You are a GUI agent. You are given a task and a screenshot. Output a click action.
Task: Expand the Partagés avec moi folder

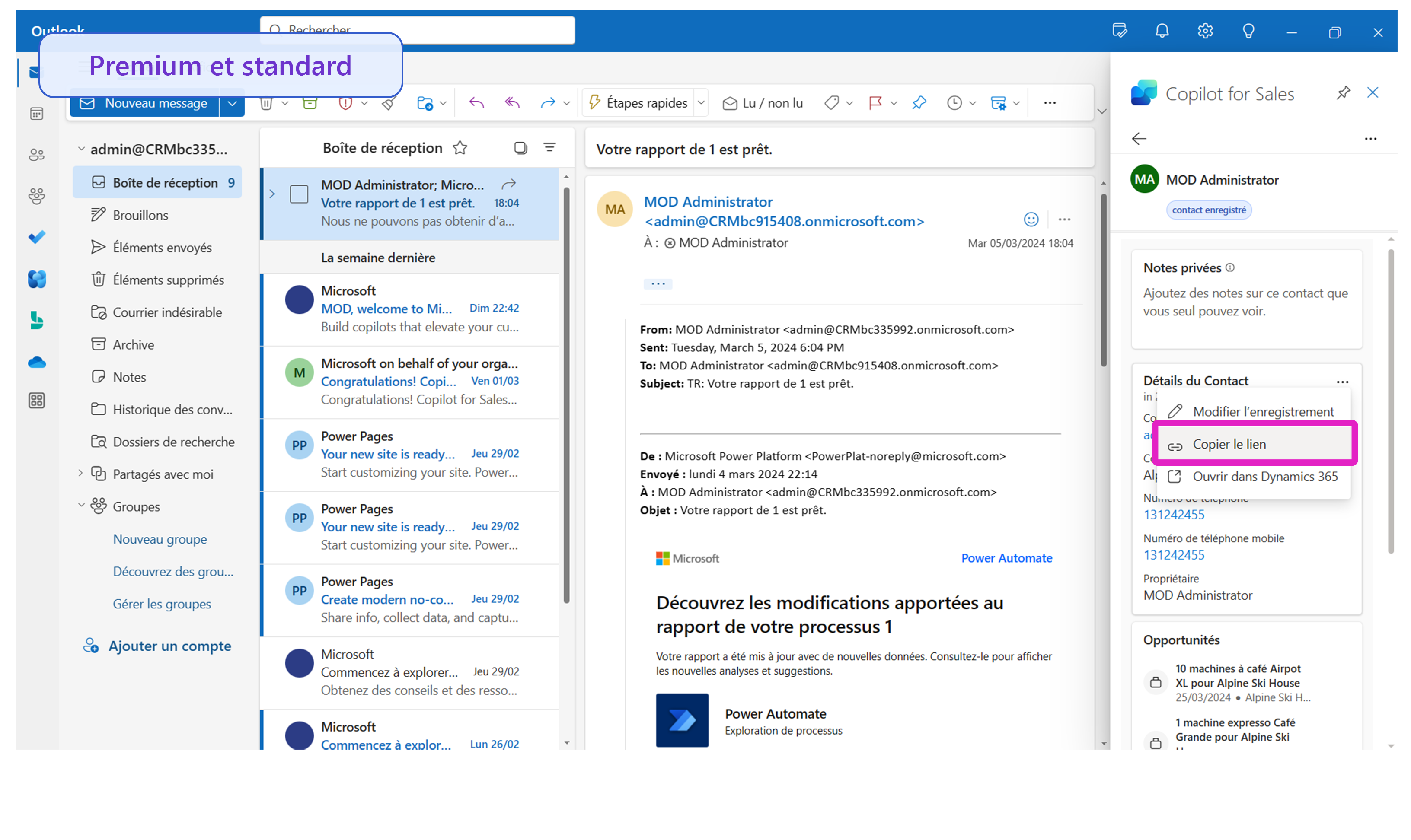pos(80,474)
